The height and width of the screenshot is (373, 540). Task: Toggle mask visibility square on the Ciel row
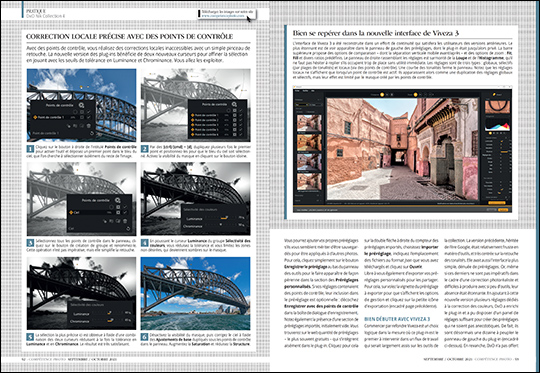tap(118, 213)
